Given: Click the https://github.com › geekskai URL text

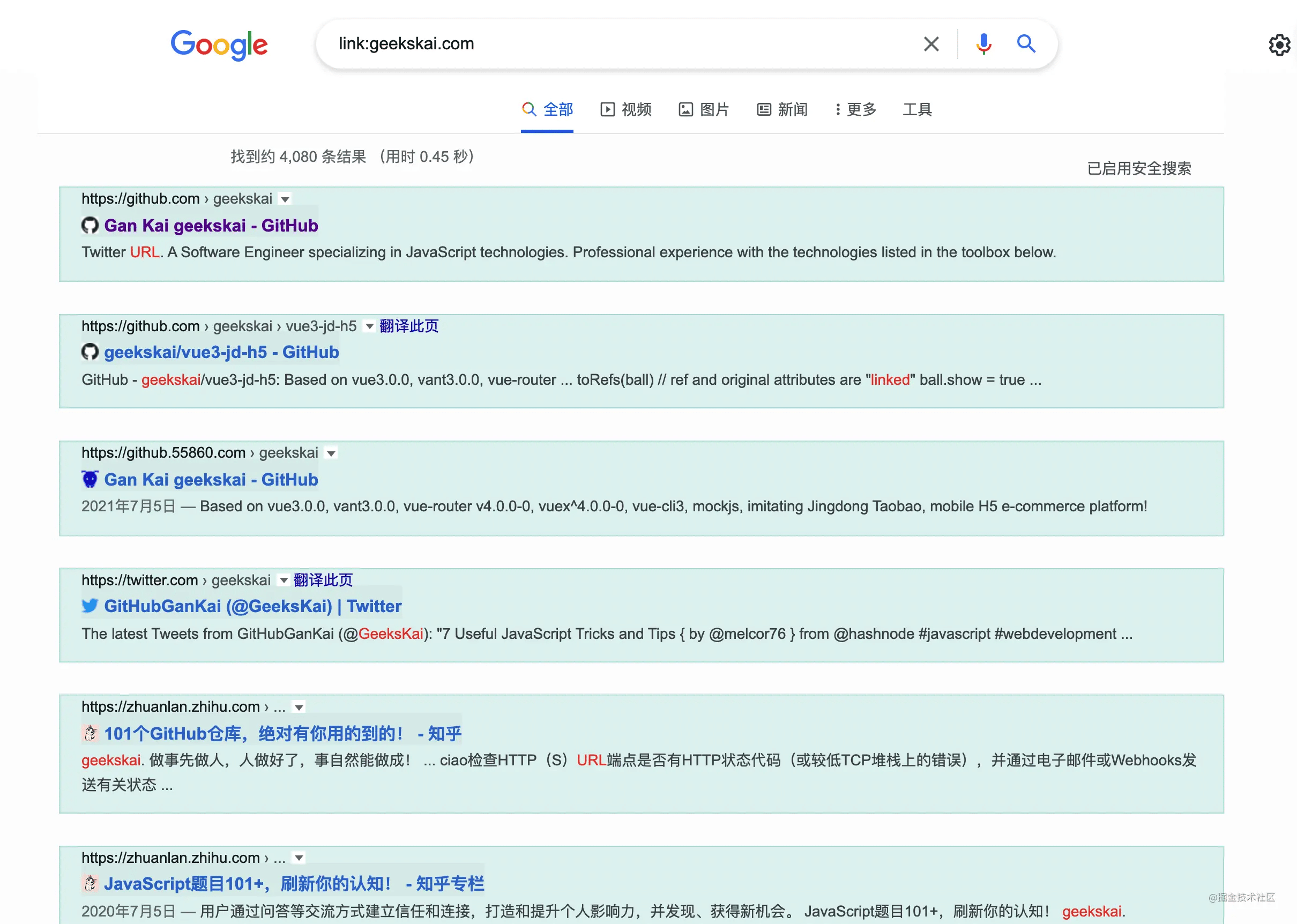Looking at the screenshot, I should click(177, 198).
